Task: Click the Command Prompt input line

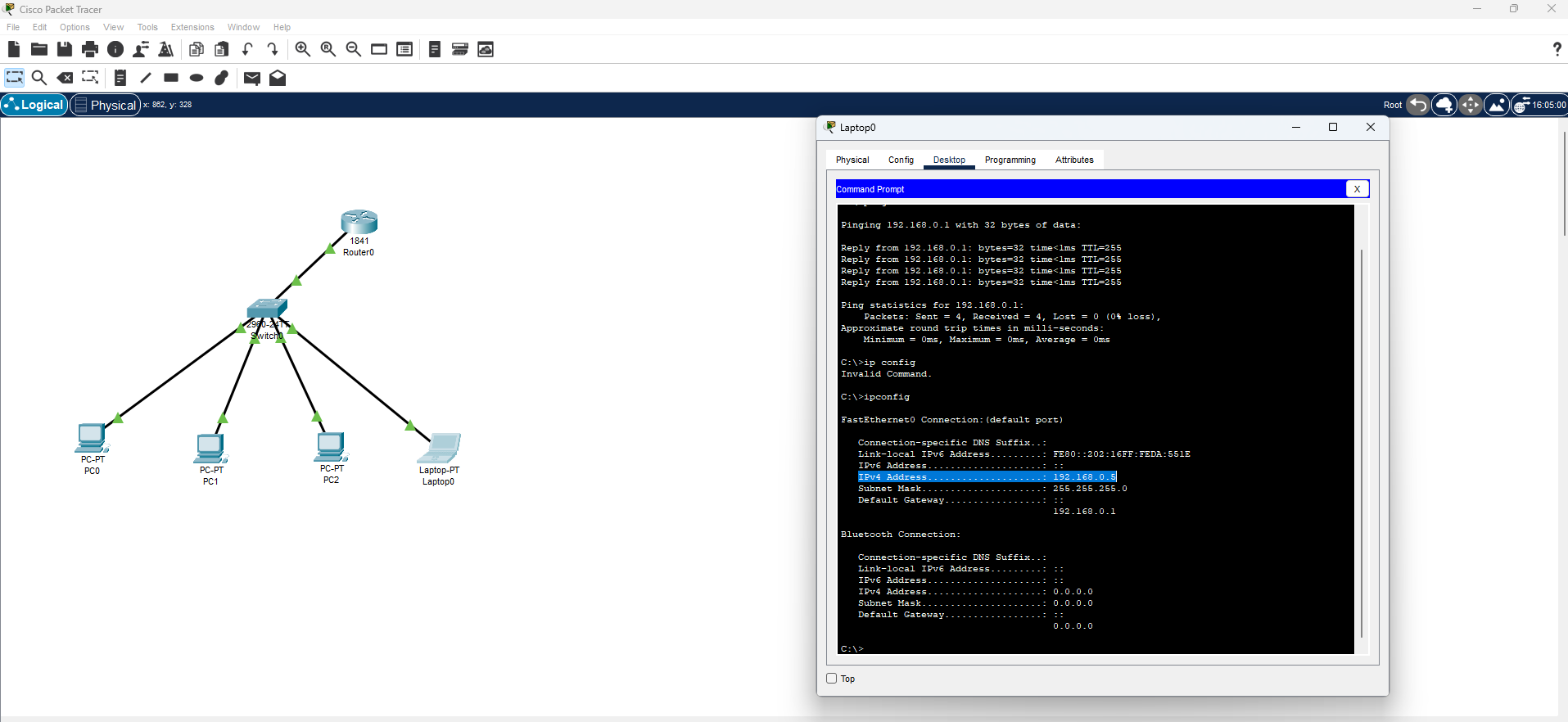Action: pyautogui.click(x=1096, y=648)
